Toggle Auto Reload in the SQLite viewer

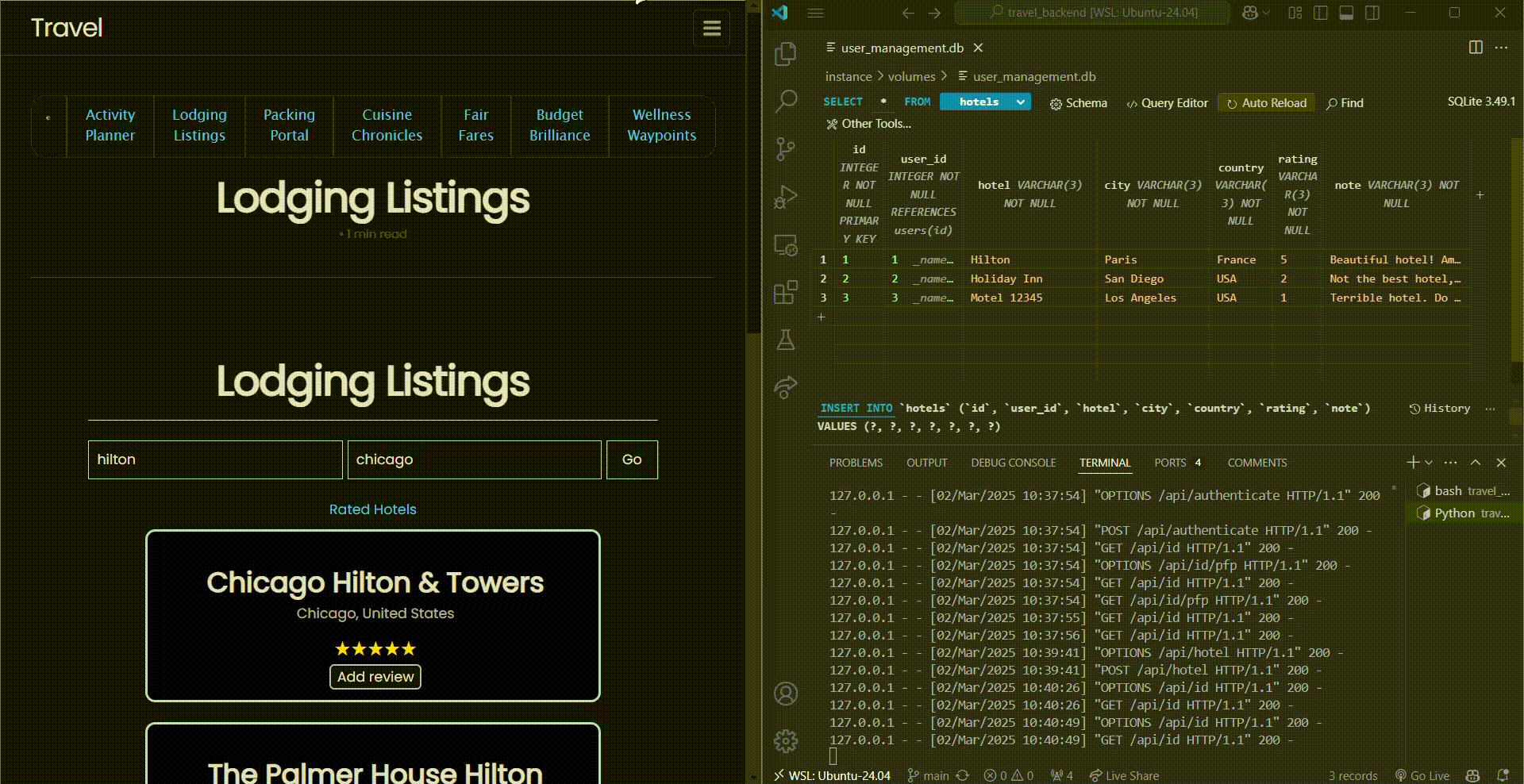[1267, 103]
